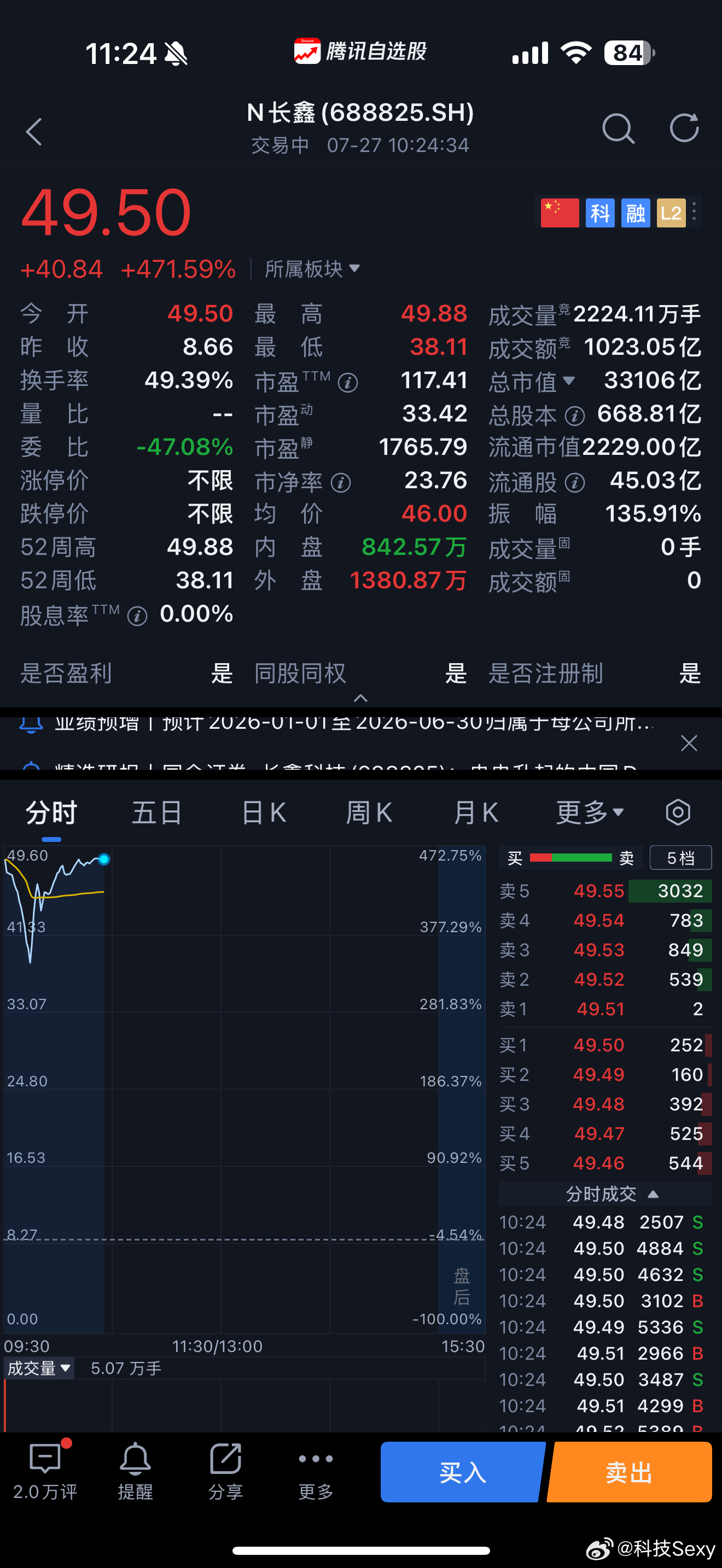Open the 业绩预增 earnings forecast notice
Viewport: 722px width, 1568px height.
354,724
